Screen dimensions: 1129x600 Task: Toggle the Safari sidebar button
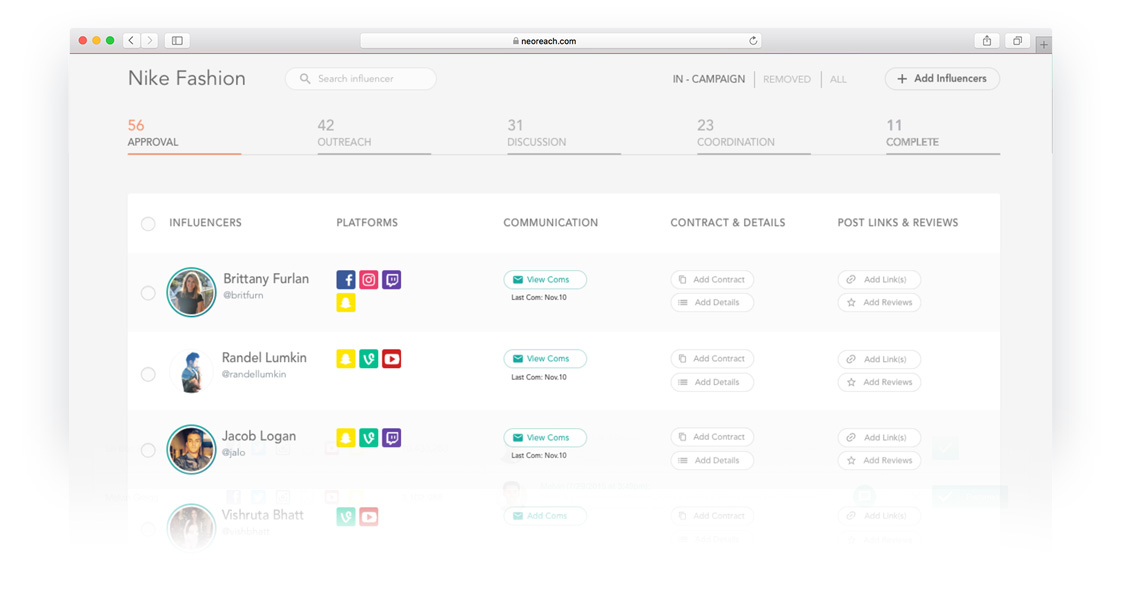coord(177,41)
